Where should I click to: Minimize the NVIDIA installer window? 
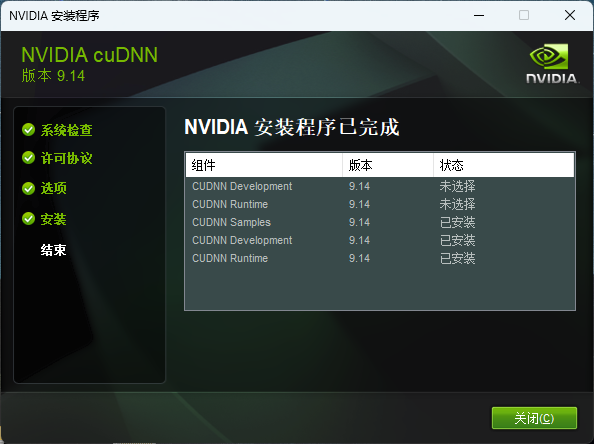[479, 16]
